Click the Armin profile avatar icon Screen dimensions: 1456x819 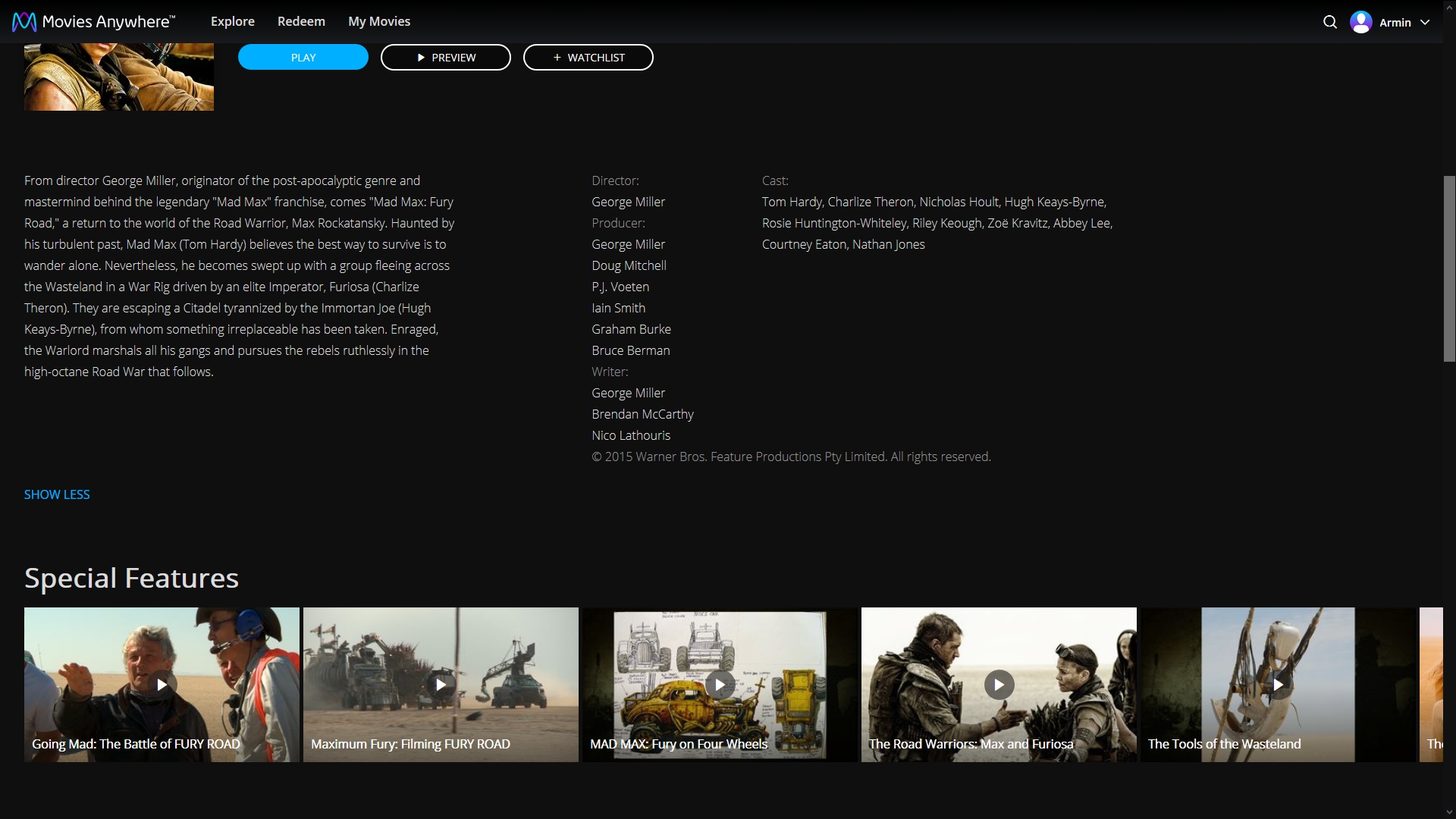click(1361, 22)
